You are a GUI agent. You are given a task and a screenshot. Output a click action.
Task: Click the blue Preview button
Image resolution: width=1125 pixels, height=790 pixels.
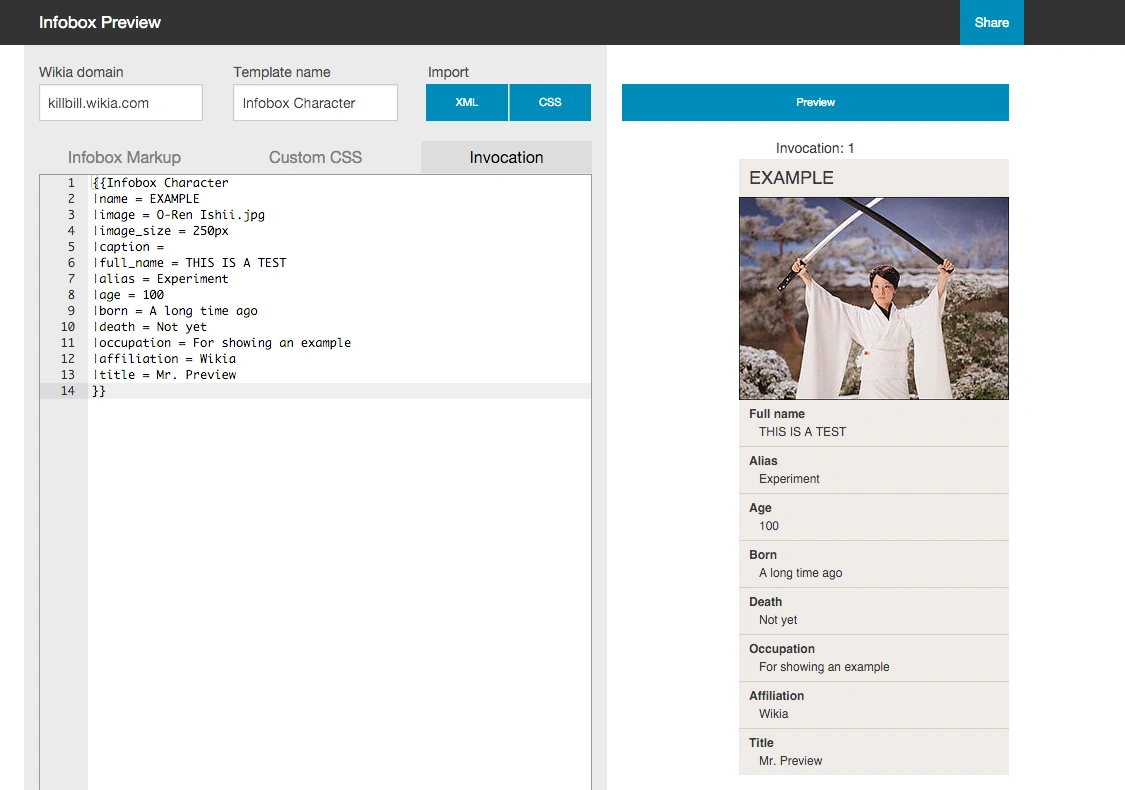click(x=815, y=102)
